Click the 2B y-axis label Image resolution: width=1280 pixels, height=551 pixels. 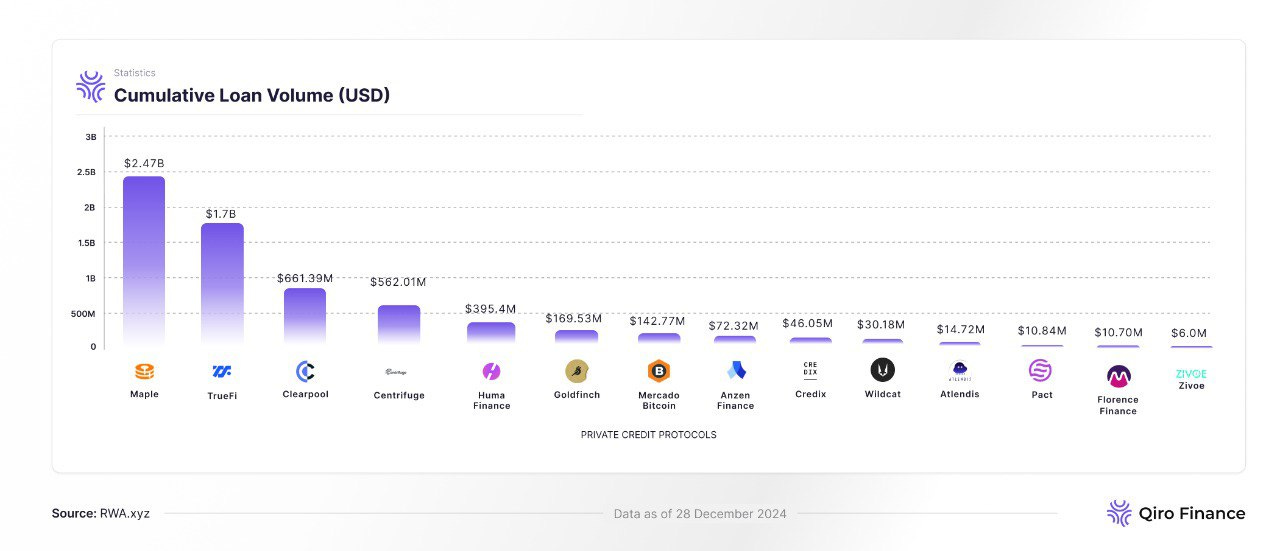point(91,207)
